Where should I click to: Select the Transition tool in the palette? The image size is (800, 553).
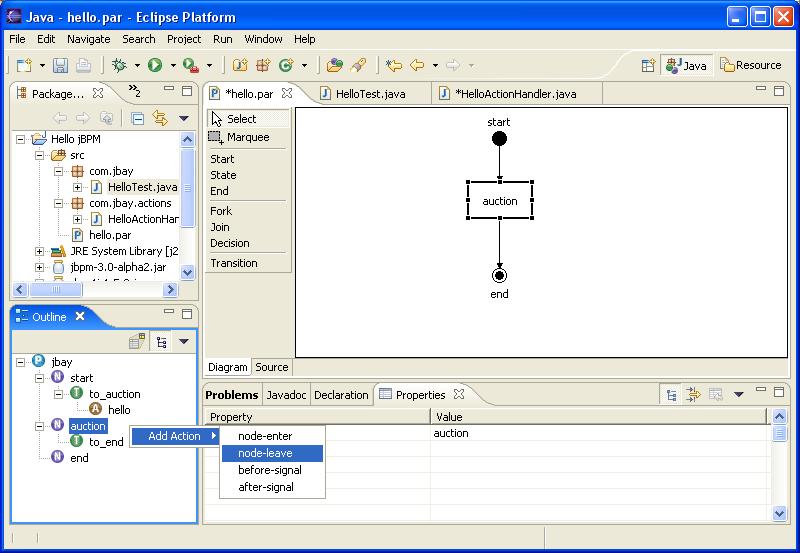coord(234,263)
